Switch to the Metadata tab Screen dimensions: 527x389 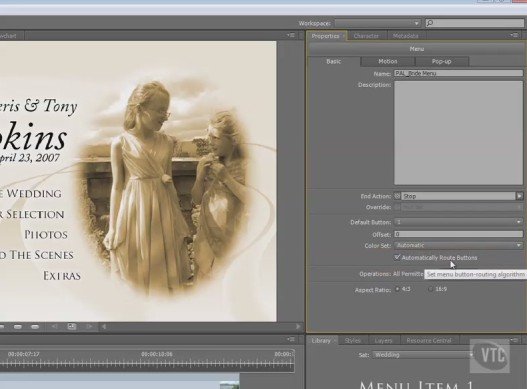point(405,36)
